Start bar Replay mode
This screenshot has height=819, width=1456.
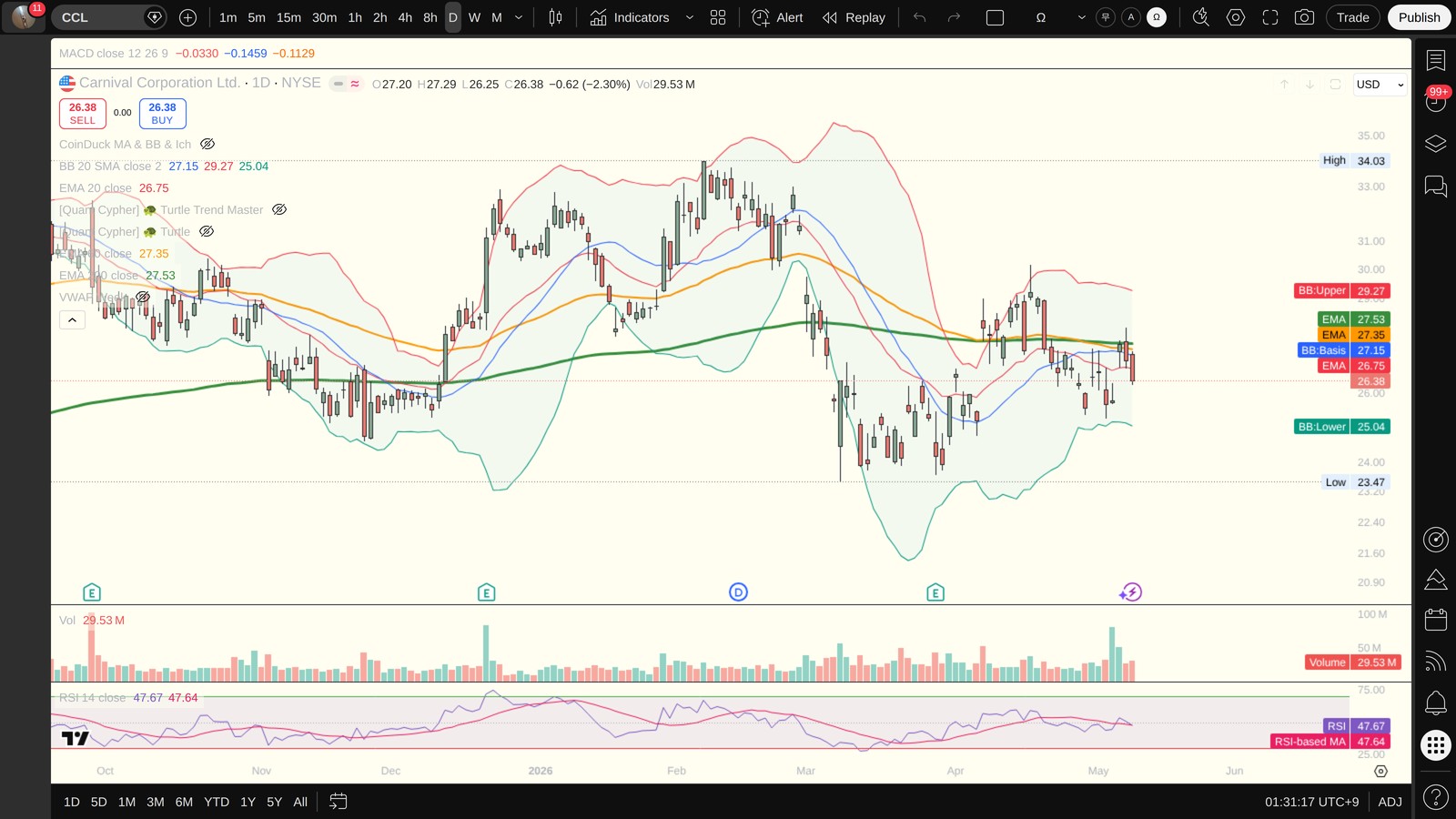coord(854,17)
